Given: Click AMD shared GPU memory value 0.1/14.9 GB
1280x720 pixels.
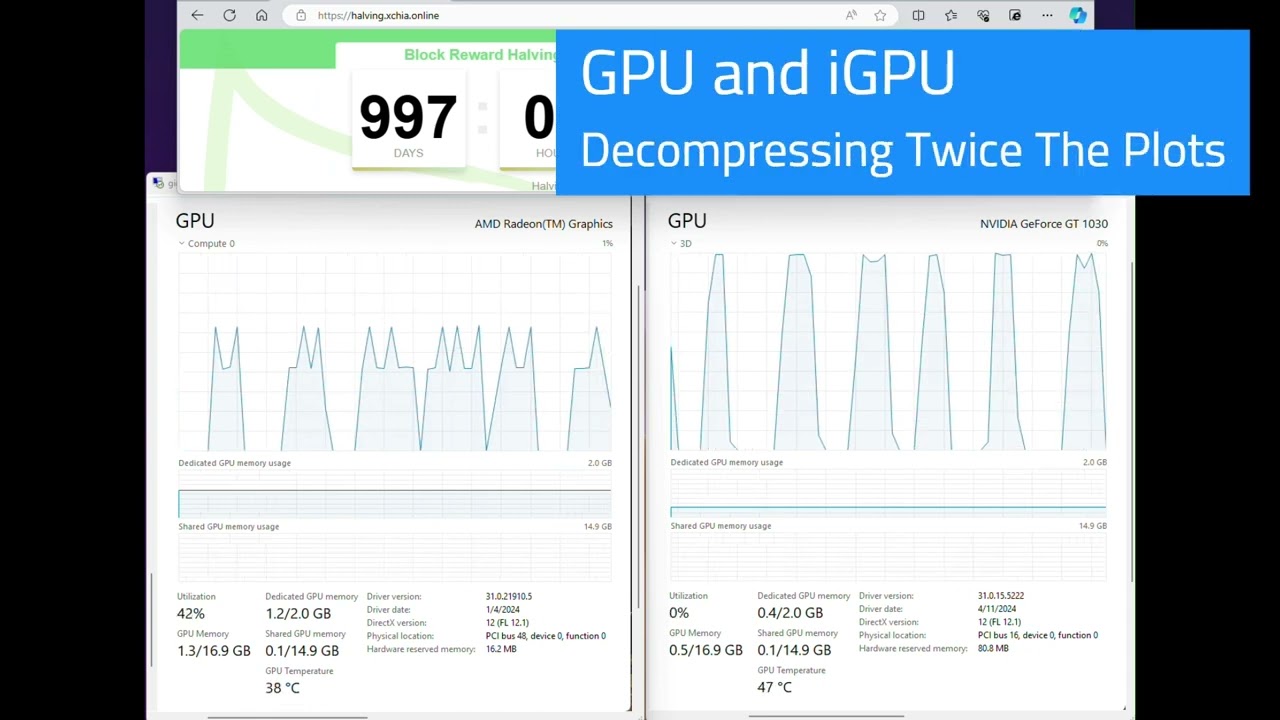Looking at the screenshot, I should click(302, 651).
